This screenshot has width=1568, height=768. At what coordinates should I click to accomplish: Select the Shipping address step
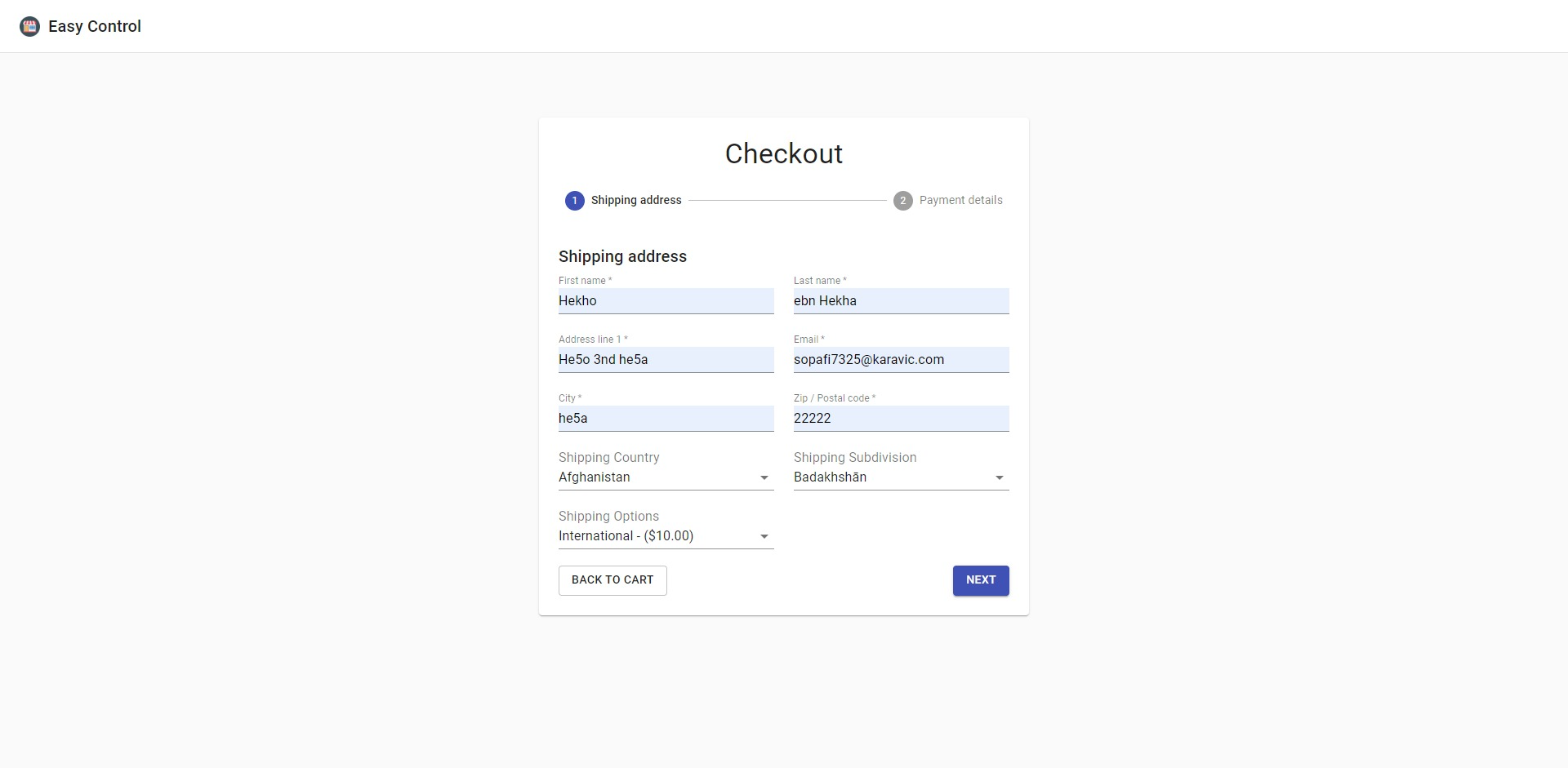pyautogui.click(x=636, y=200)
